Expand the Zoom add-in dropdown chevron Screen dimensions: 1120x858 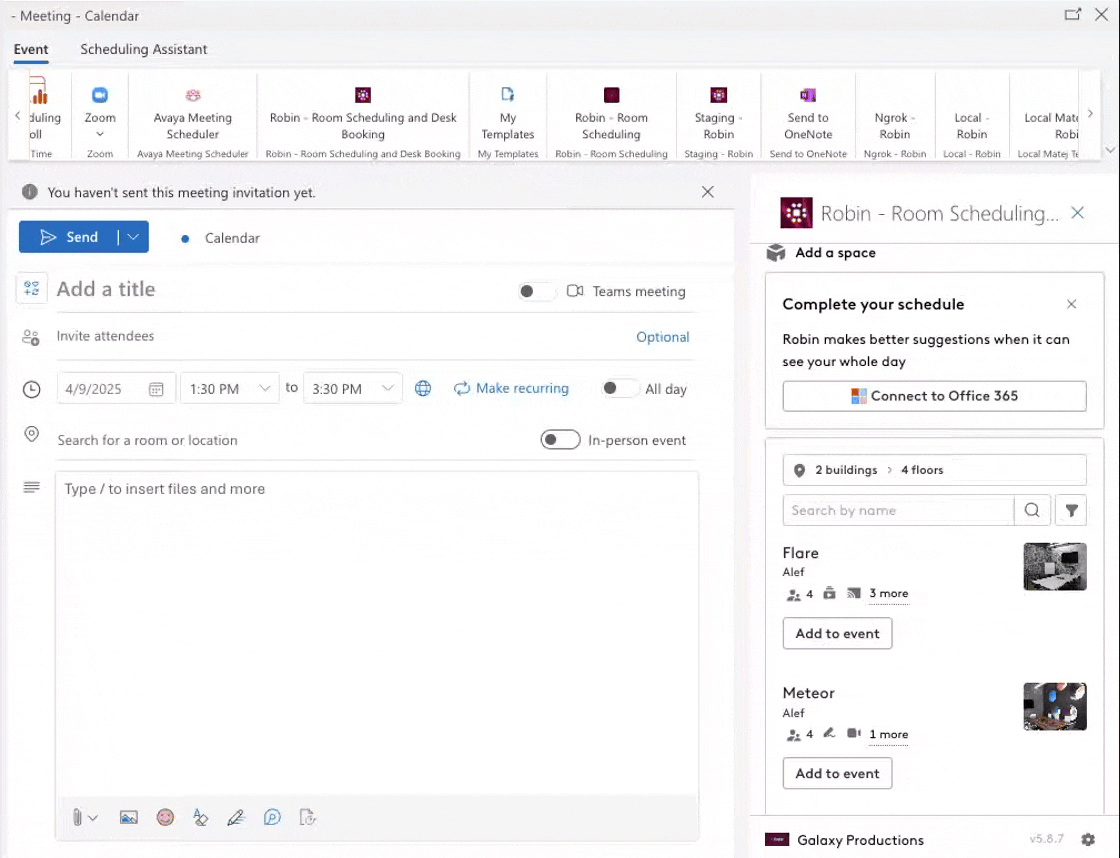(100, 134)
